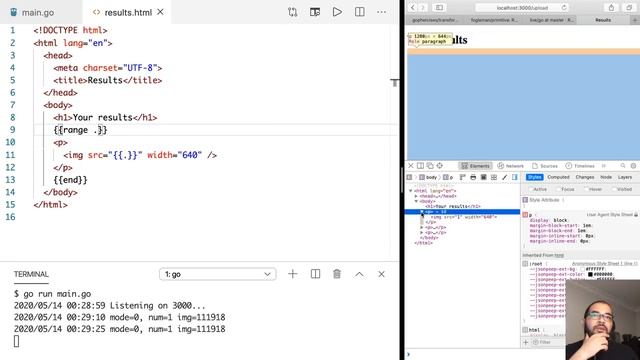Select the p breadcrumb in inspector
The width and height of the screenshot is (640, 360).
pos(449,177)
